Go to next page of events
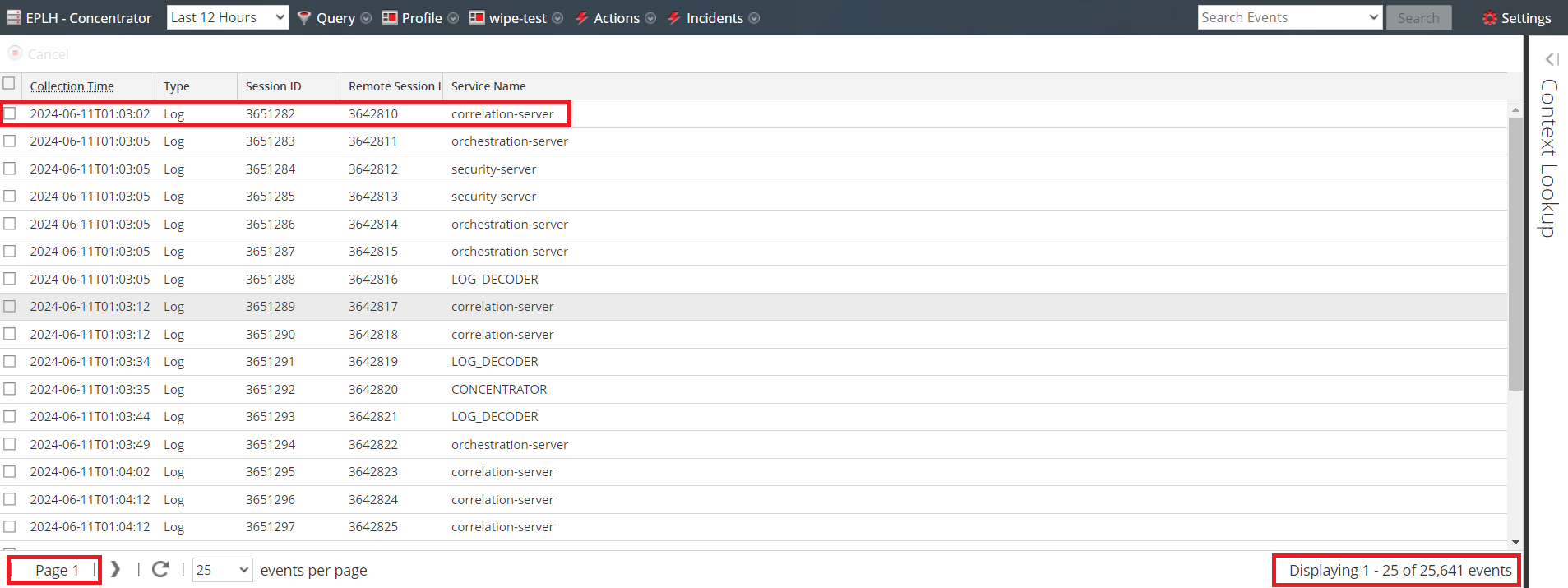The width and height of the screenshot is (1568, 588). click(x=115, y=569)
